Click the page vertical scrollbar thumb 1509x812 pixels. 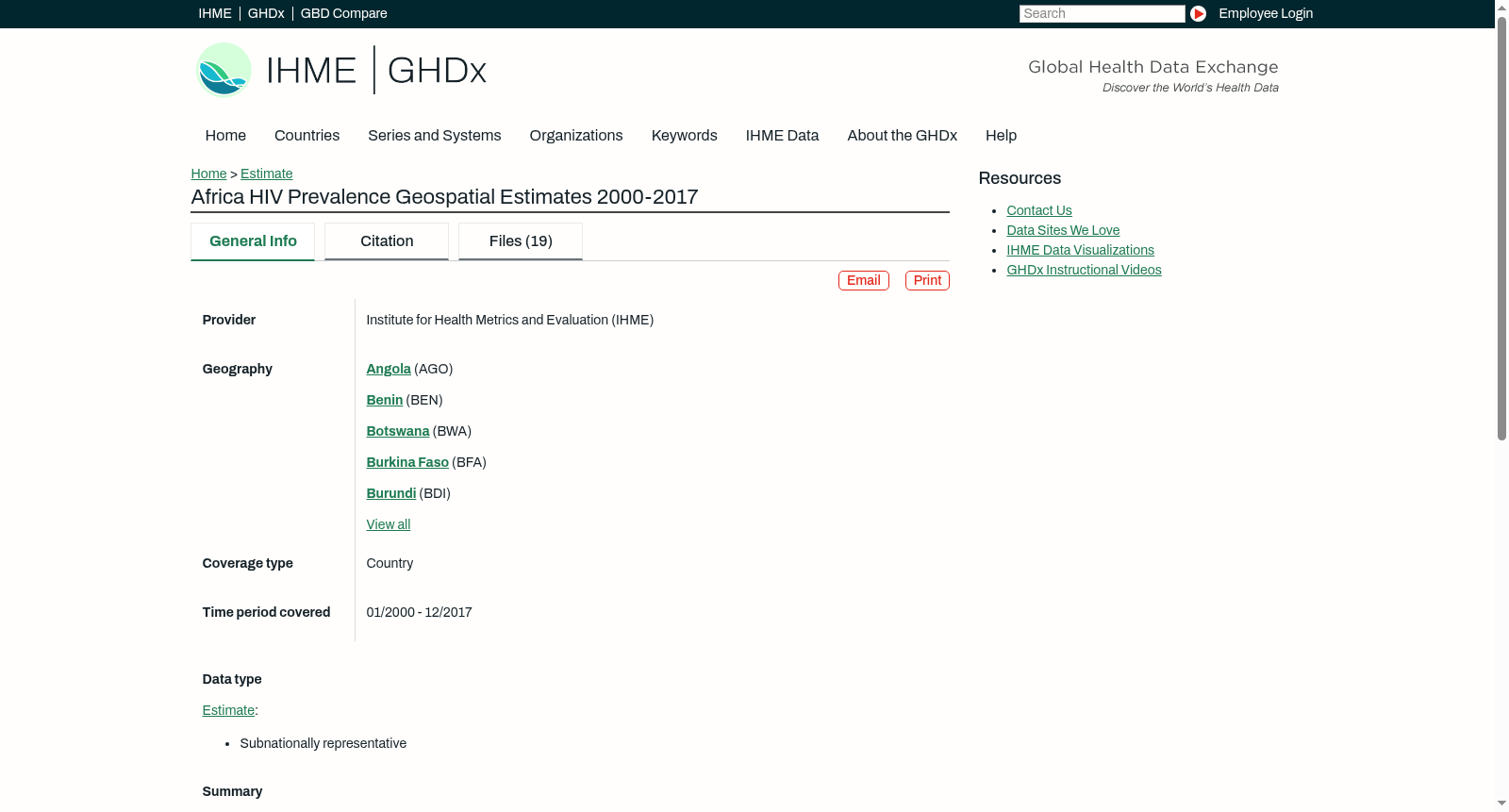(x=1501, y=226)
